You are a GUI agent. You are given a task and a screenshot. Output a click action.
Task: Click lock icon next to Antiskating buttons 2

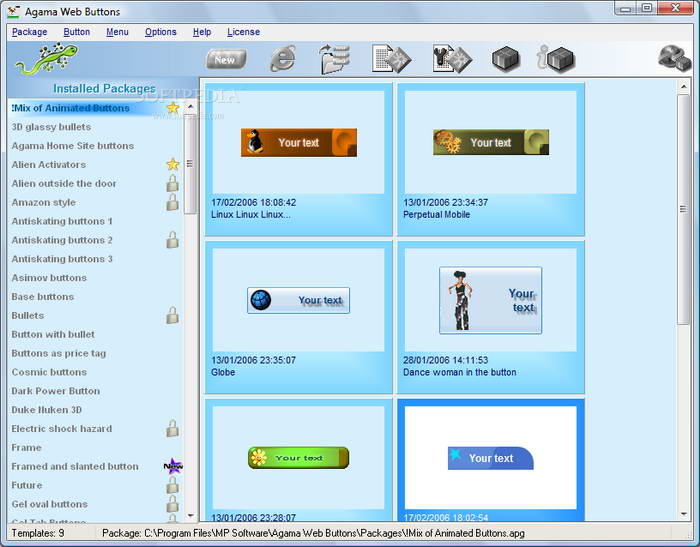pos(173,240)
